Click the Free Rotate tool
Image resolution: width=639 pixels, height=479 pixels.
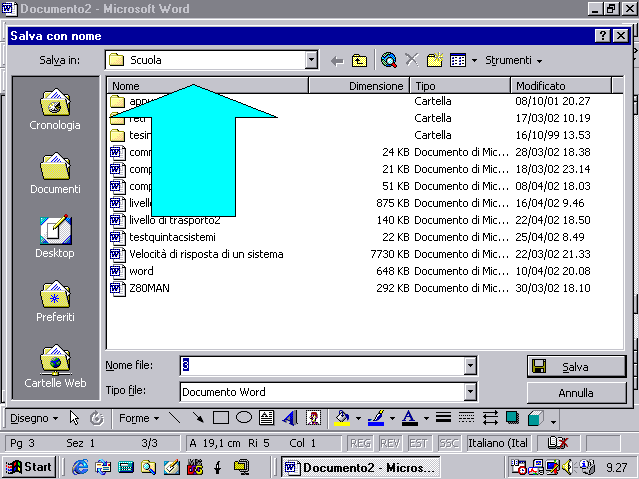tap(97, 418)
